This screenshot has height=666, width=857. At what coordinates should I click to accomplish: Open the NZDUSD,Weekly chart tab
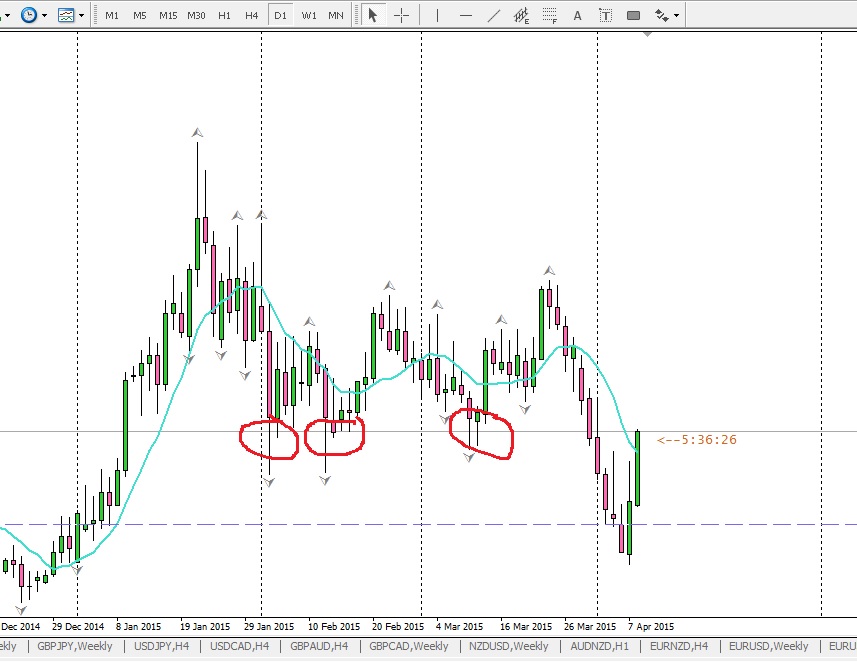pos(509,646)
